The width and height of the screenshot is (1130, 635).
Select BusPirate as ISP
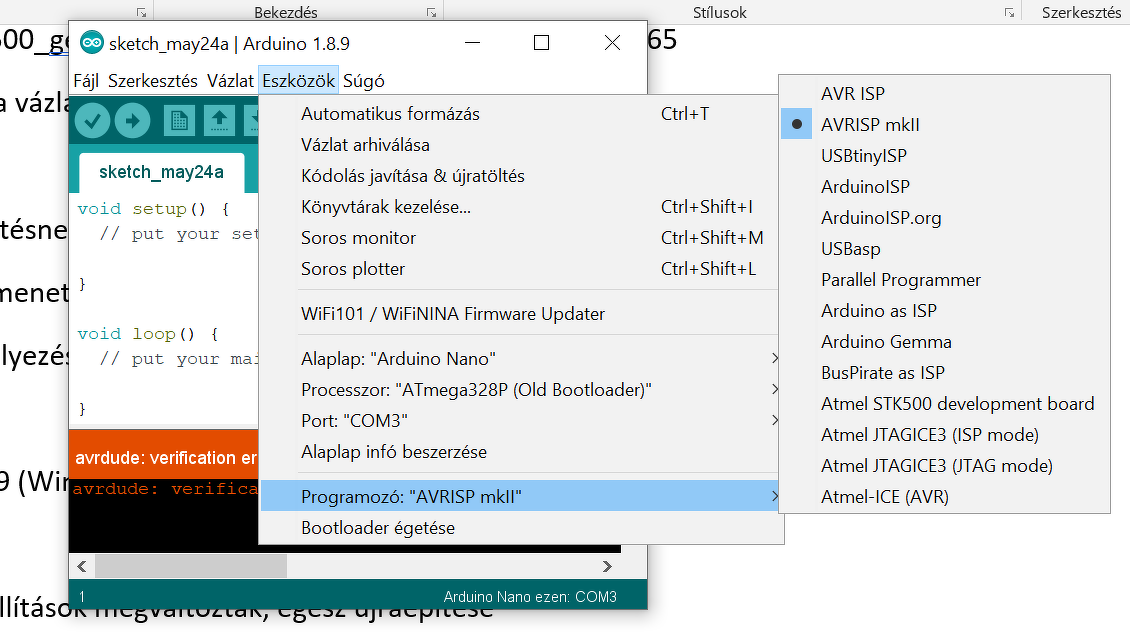point(944,373)
